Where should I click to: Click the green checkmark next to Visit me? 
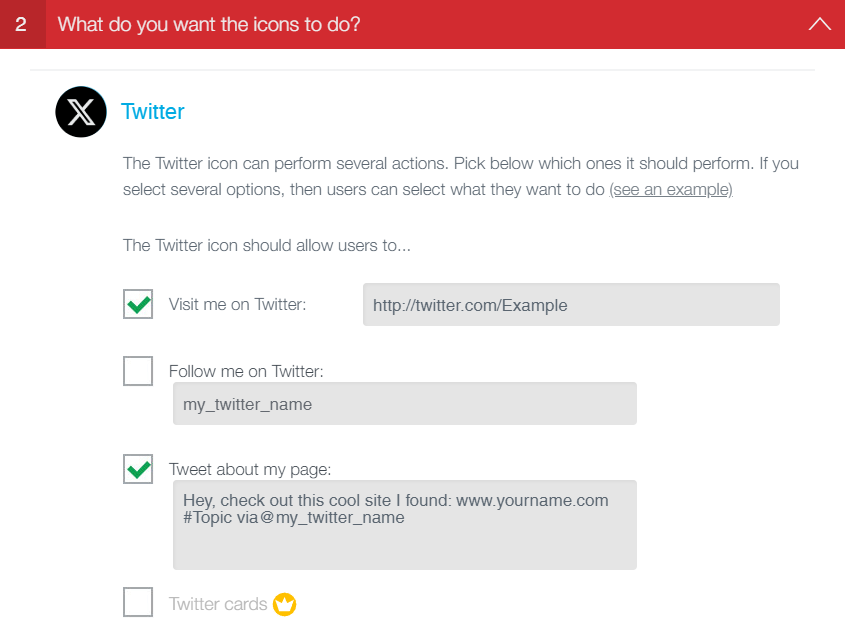click(x=138, y=304)
